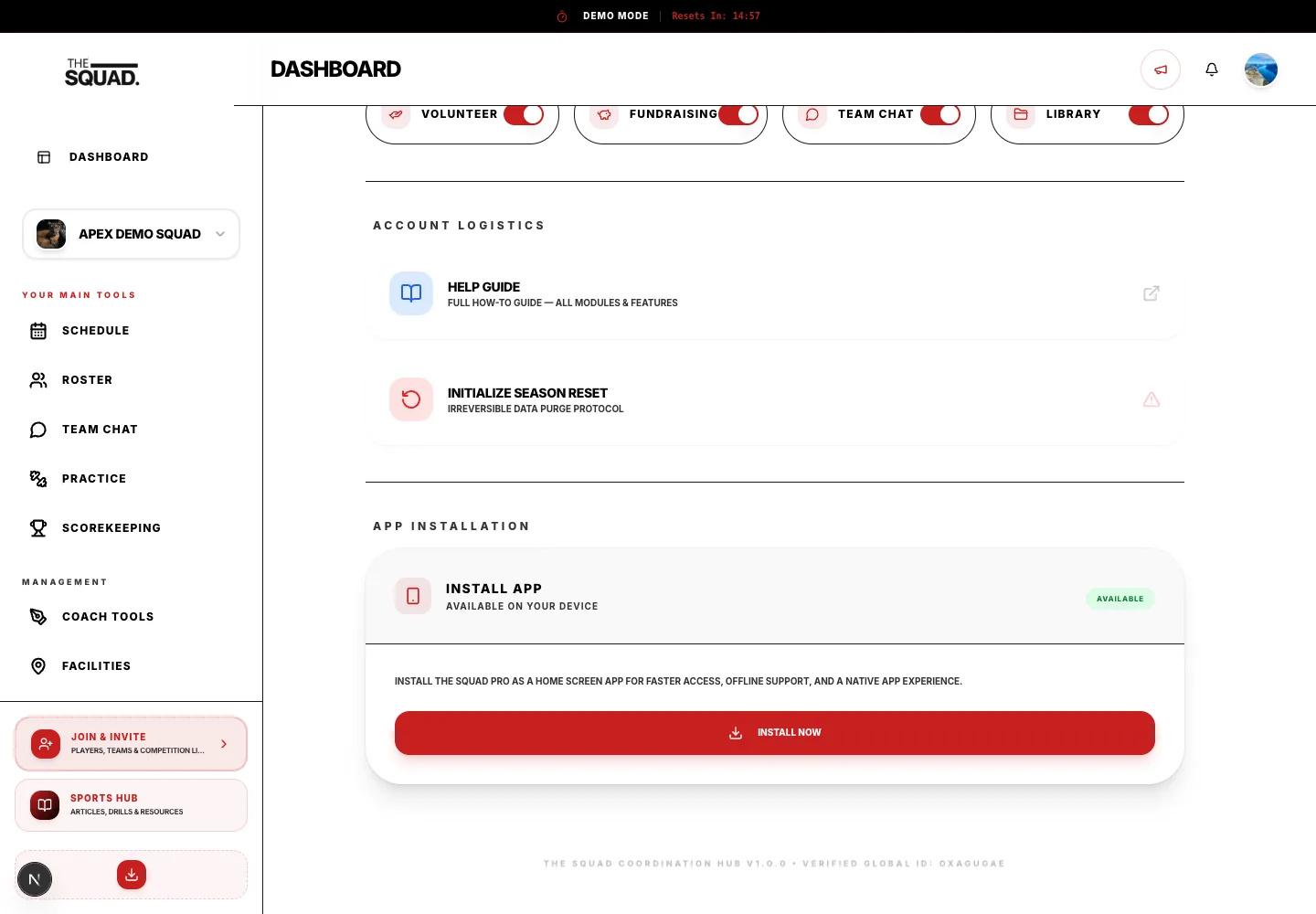Image resolution: width=1316 pixels, height=914 pixels.
Task: Toggle the Volunteer module switch
Action: pyautogui.click(x=524, y=114)
